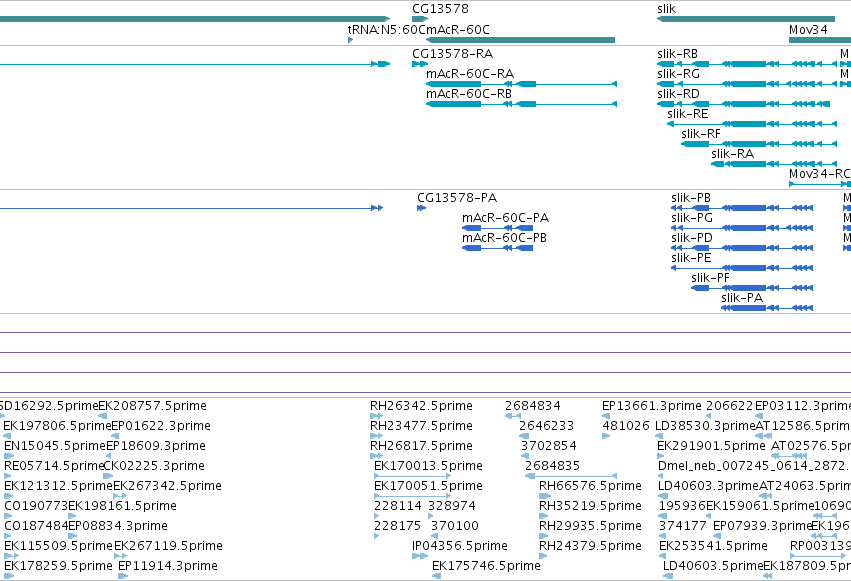The width and height of the screenshot is (851, 581).
Task: Click the EP01622.3prime EST arrow
Action: point(115,436)
